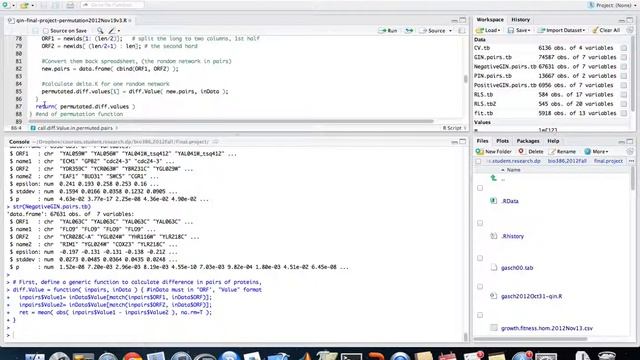Click the code tools wand icon
Viewport: 640px width, 360px height.
112,31
